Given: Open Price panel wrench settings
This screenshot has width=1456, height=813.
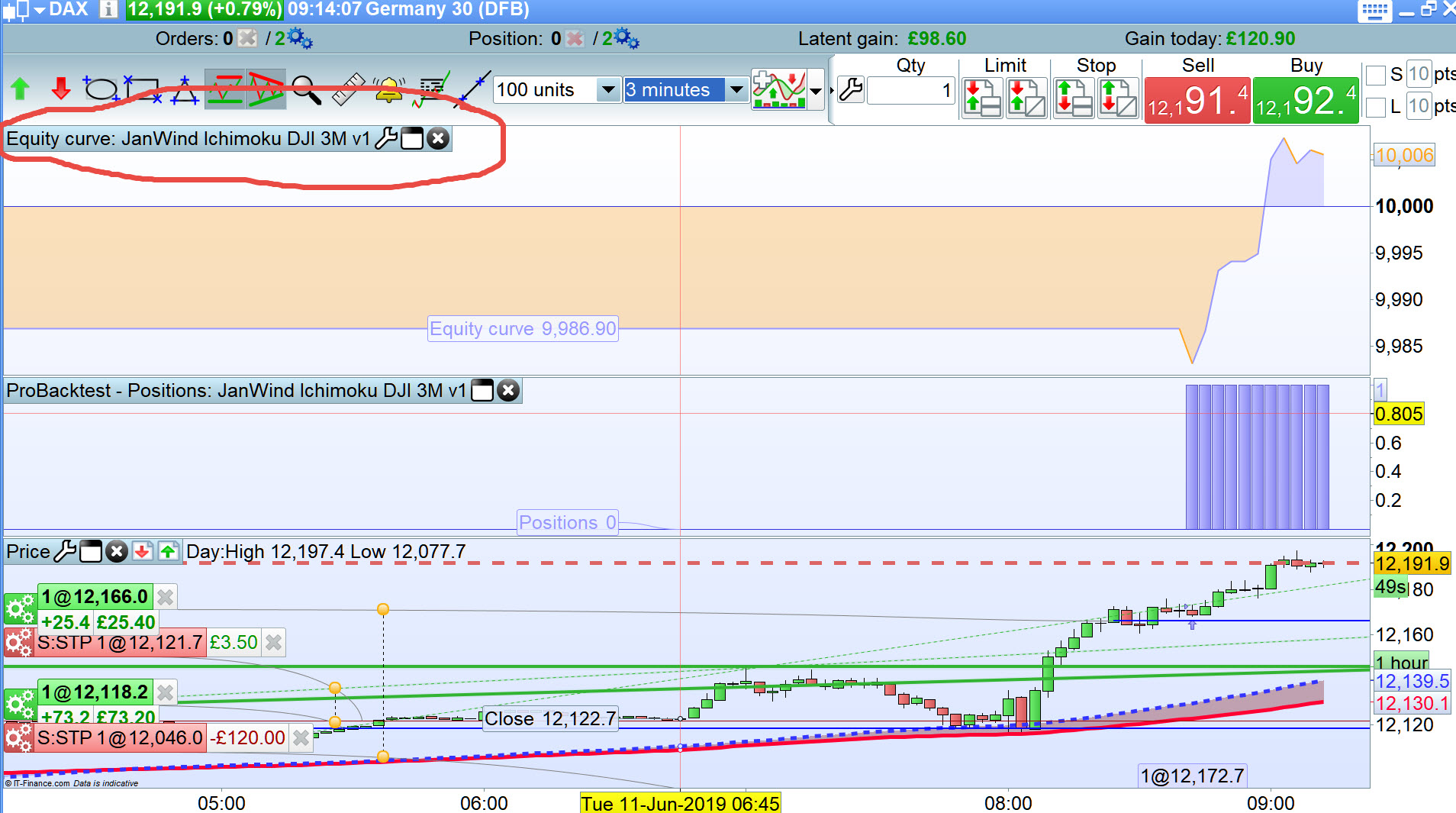Looking at the screenshot, I should click(65, 551).
